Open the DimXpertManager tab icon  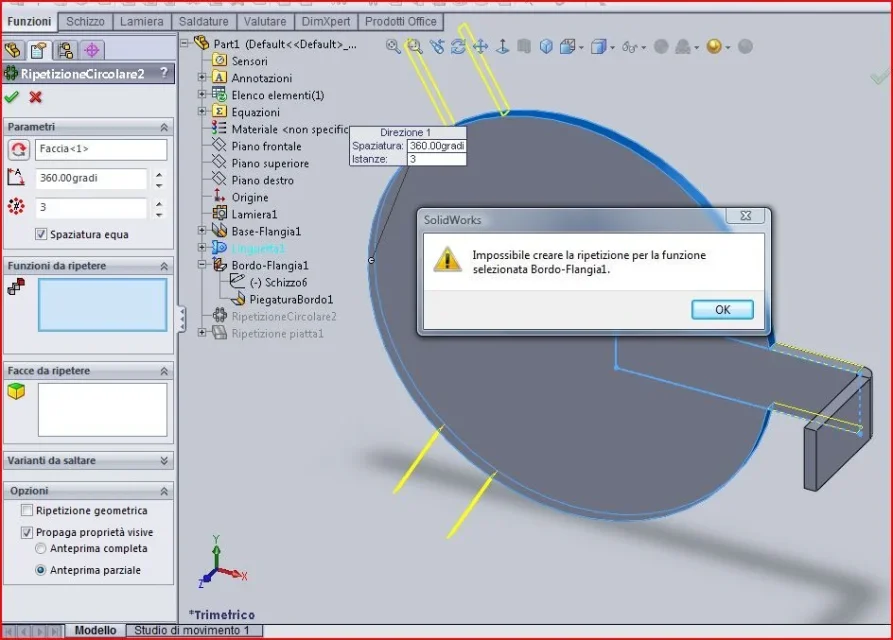click(92, 51)
